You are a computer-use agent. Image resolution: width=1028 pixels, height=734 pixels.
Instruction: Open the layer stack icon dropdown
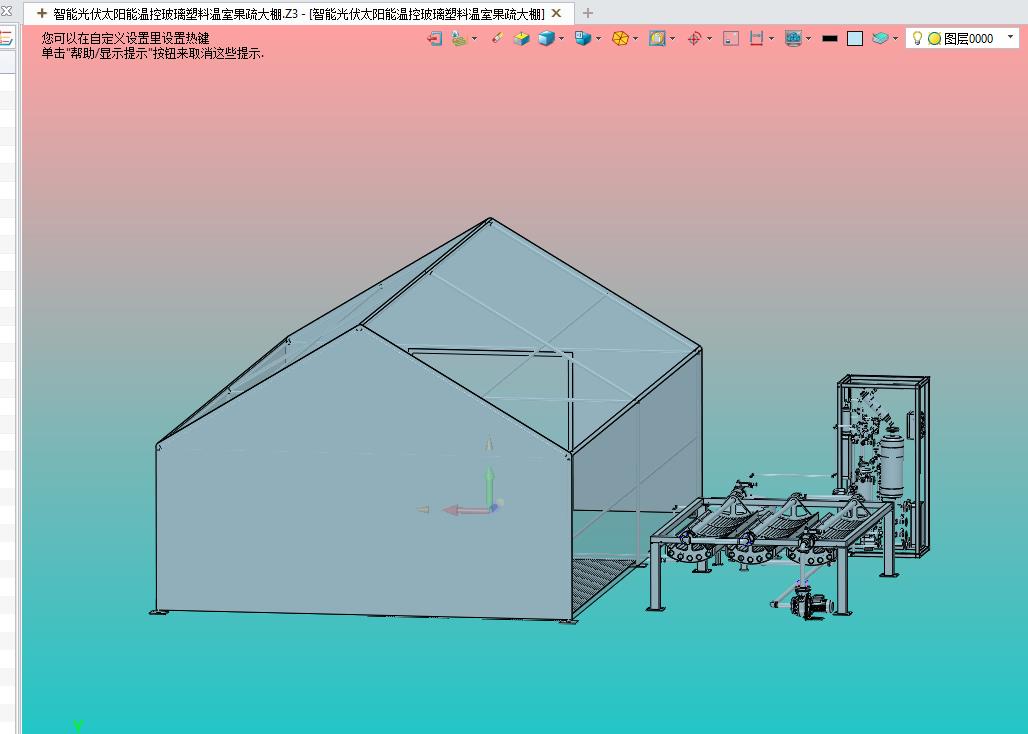(896, 39)
